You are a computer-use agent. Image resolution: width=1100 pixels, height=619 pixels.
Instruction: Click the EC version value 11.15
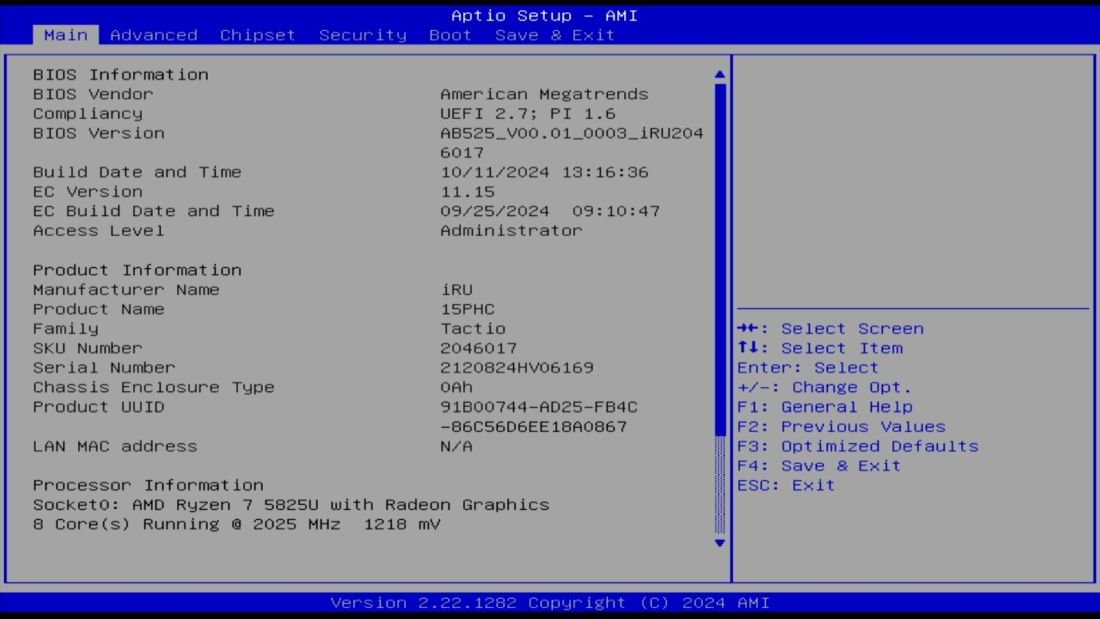pyautogui.click(x=467, y=192)
